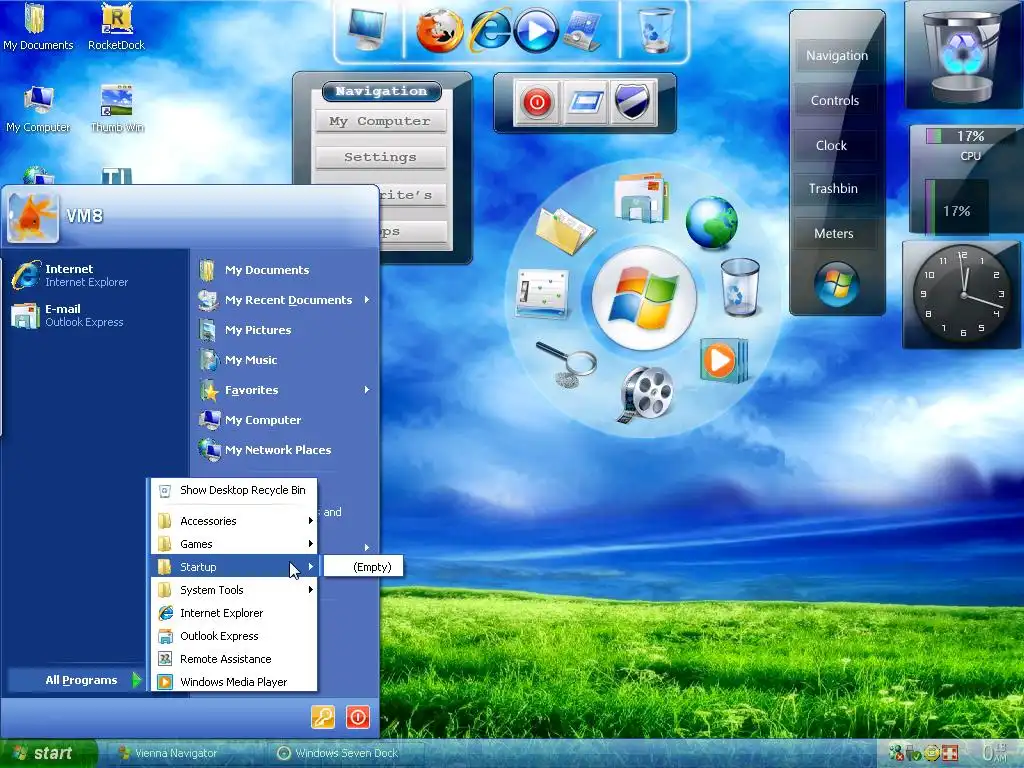Expand the Accessories submenu
Screen dimensions: 1024x768
[x=234, y=520]
